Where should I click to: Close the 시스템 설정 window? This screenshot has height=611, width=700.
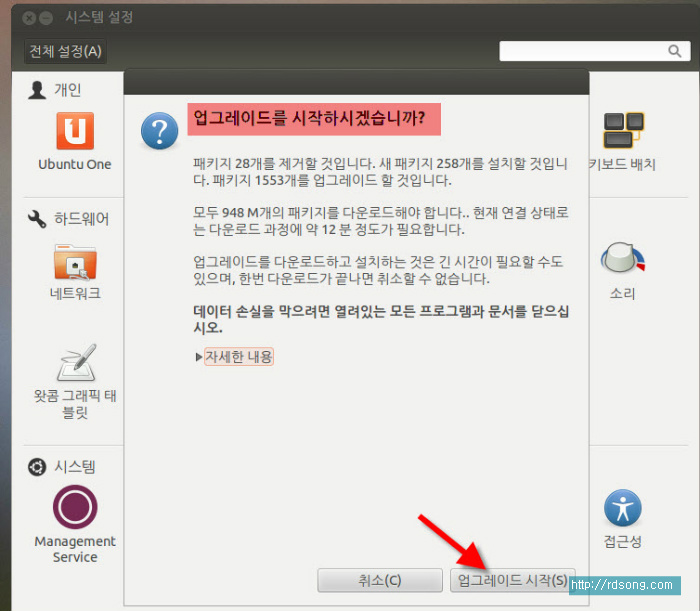29,18
